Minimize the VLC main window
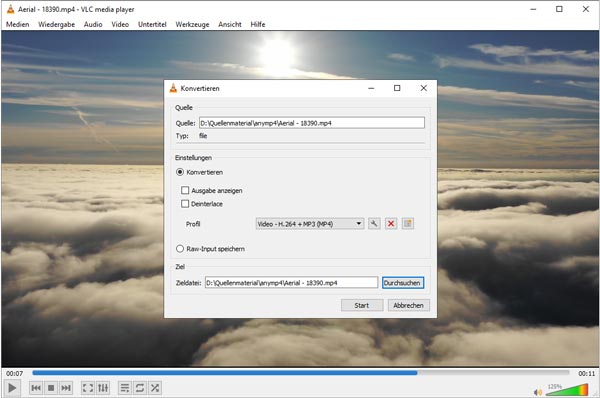The height and width of the screenshot is (398, 600). point(533,9)
